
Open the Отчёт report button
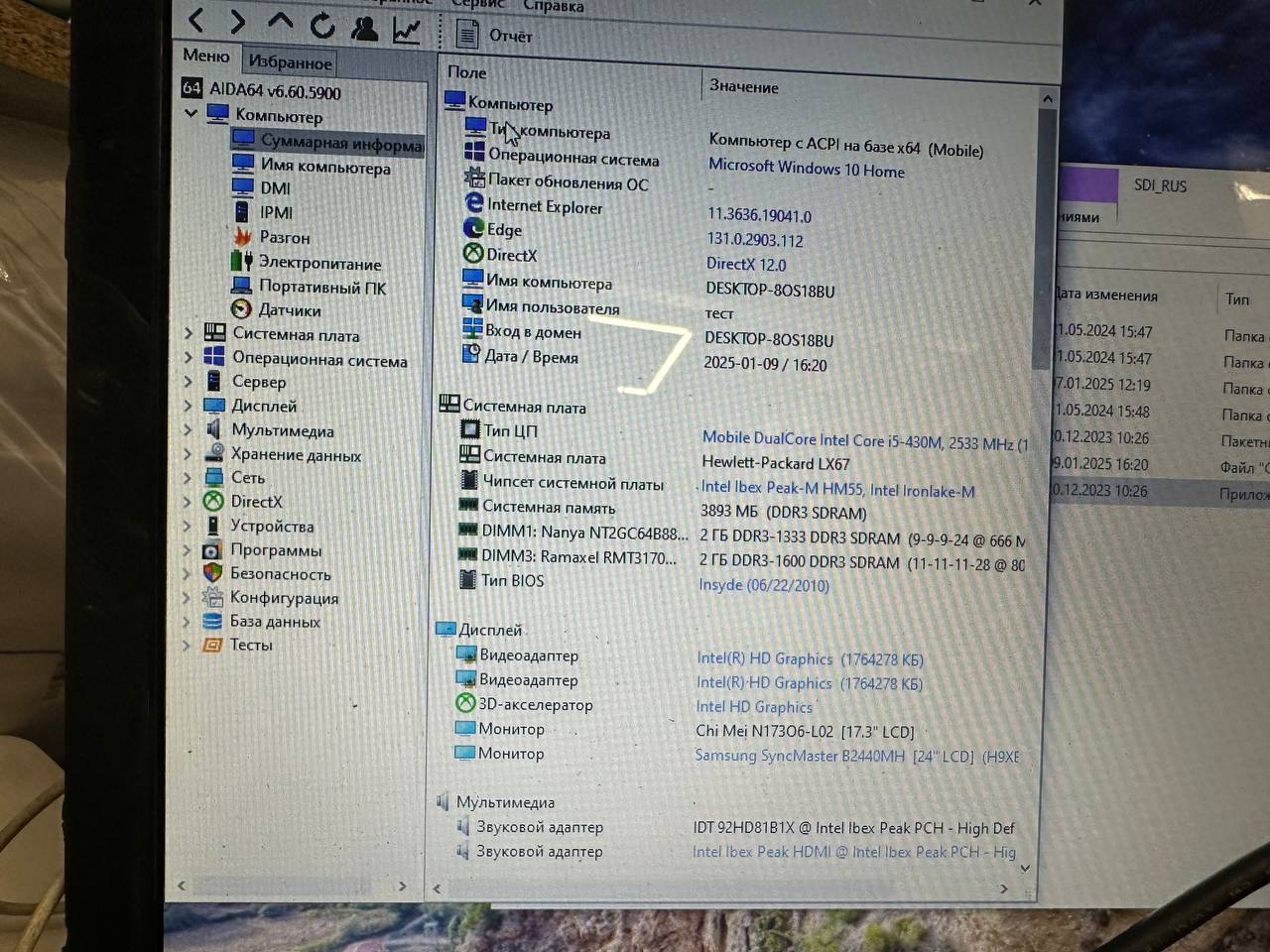tap(493, 35)
